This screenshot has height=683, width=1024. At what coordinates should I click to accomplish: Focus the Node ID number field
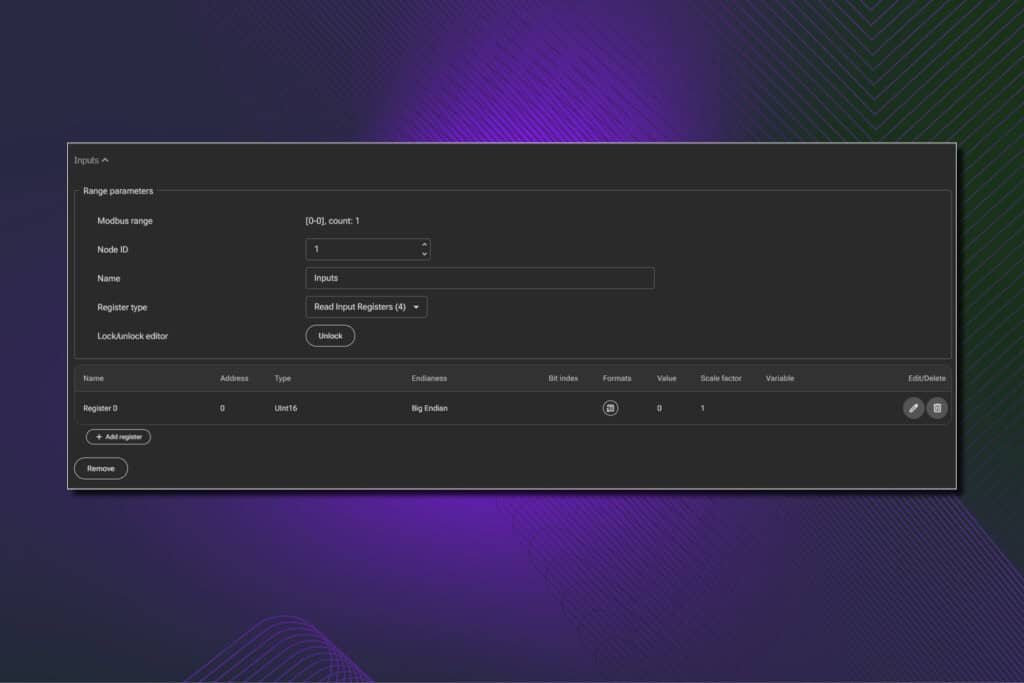368,249
